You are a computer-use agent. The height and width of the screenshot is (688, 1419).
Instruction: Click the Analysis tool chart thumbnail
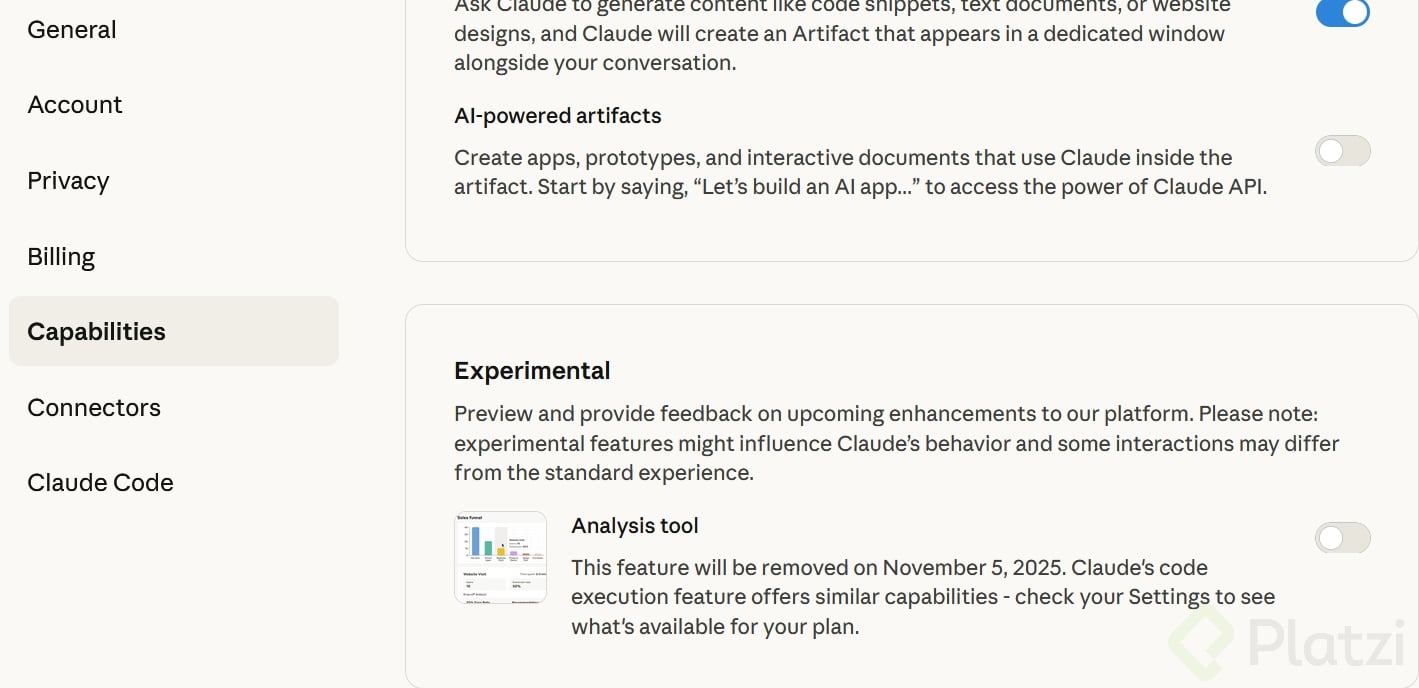[500, 558]
